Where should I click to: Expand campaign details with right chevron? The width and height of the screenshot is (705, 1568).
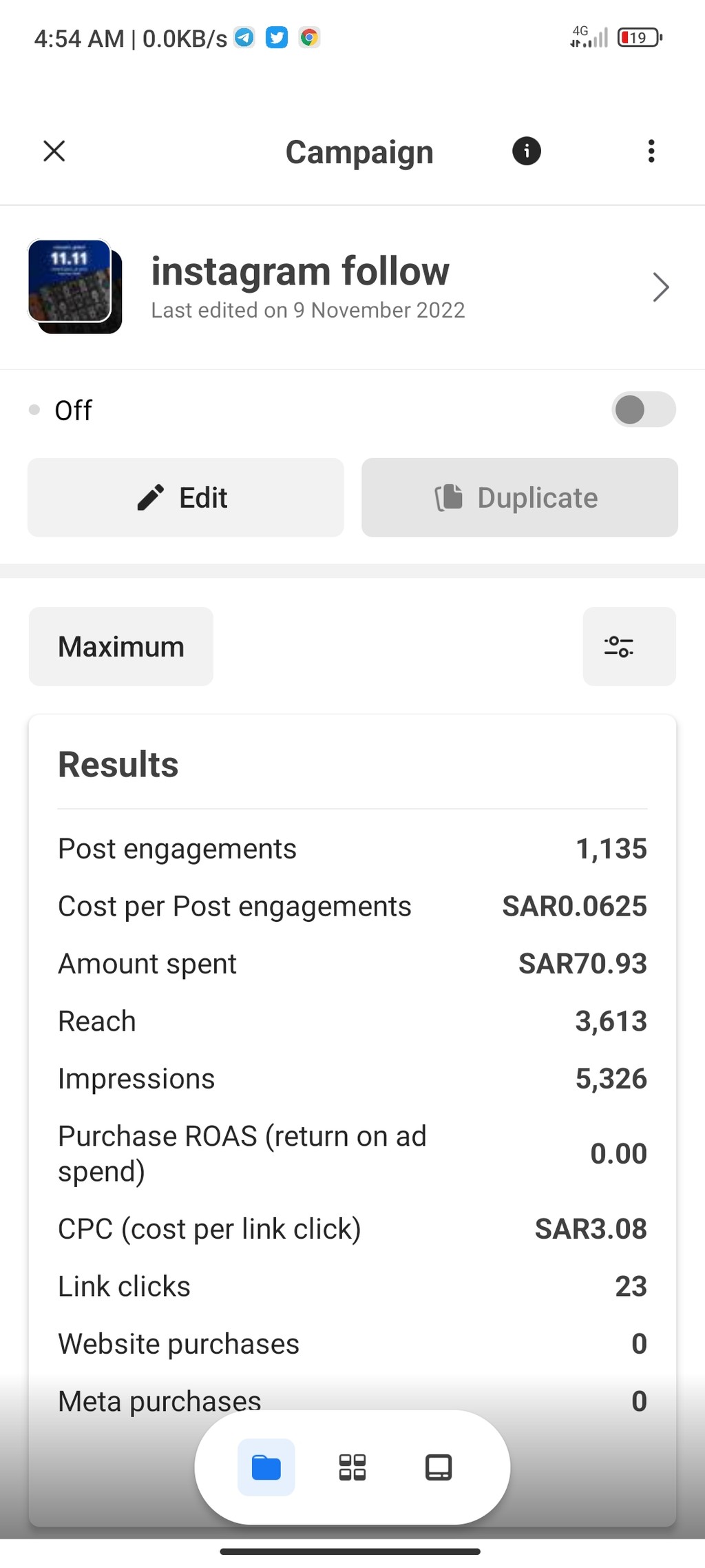click(x=660, y=287)
